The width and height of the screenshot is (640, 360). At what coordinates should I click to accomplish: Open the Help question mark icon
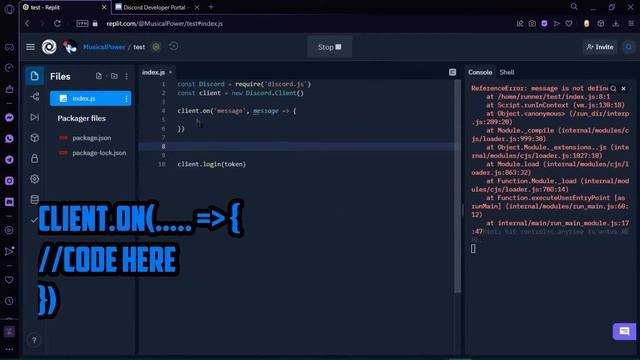34,340
